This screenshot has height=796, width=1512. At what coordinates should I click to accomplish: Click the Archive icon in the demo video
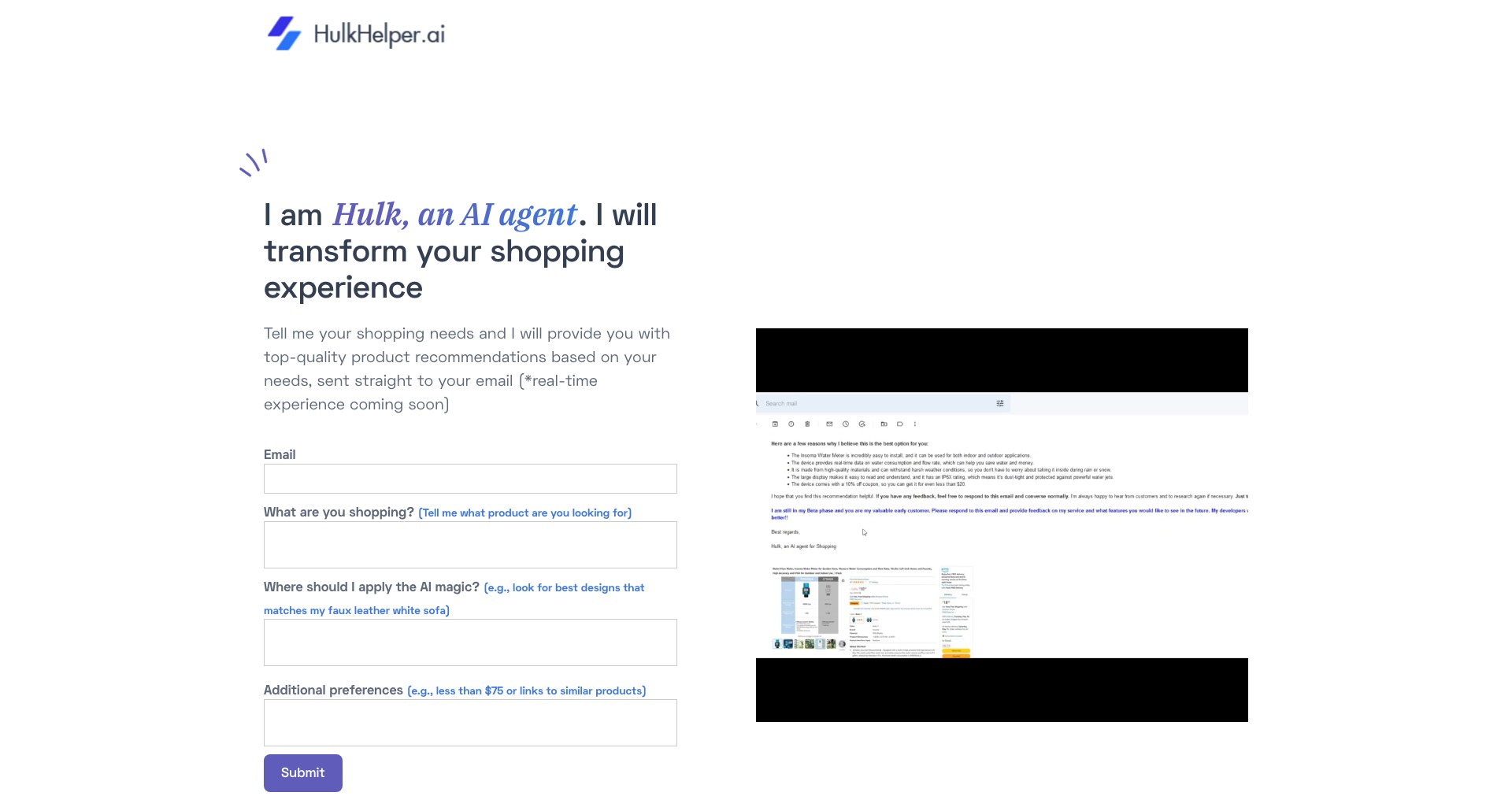point(775,424)
